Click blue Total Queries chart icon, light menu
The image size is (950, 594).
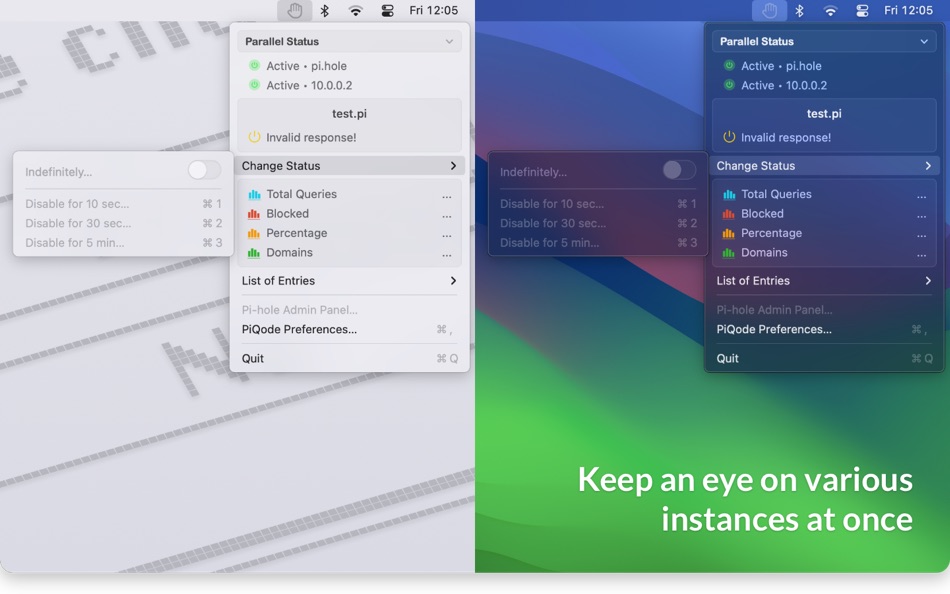(254, 195)
